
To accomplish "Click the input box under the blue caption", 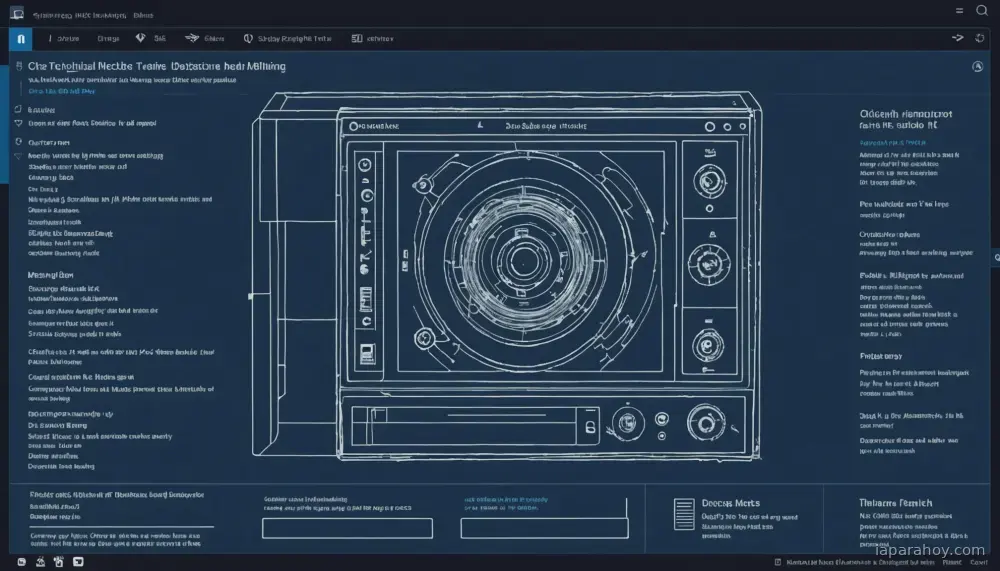I will click(544, 528).
